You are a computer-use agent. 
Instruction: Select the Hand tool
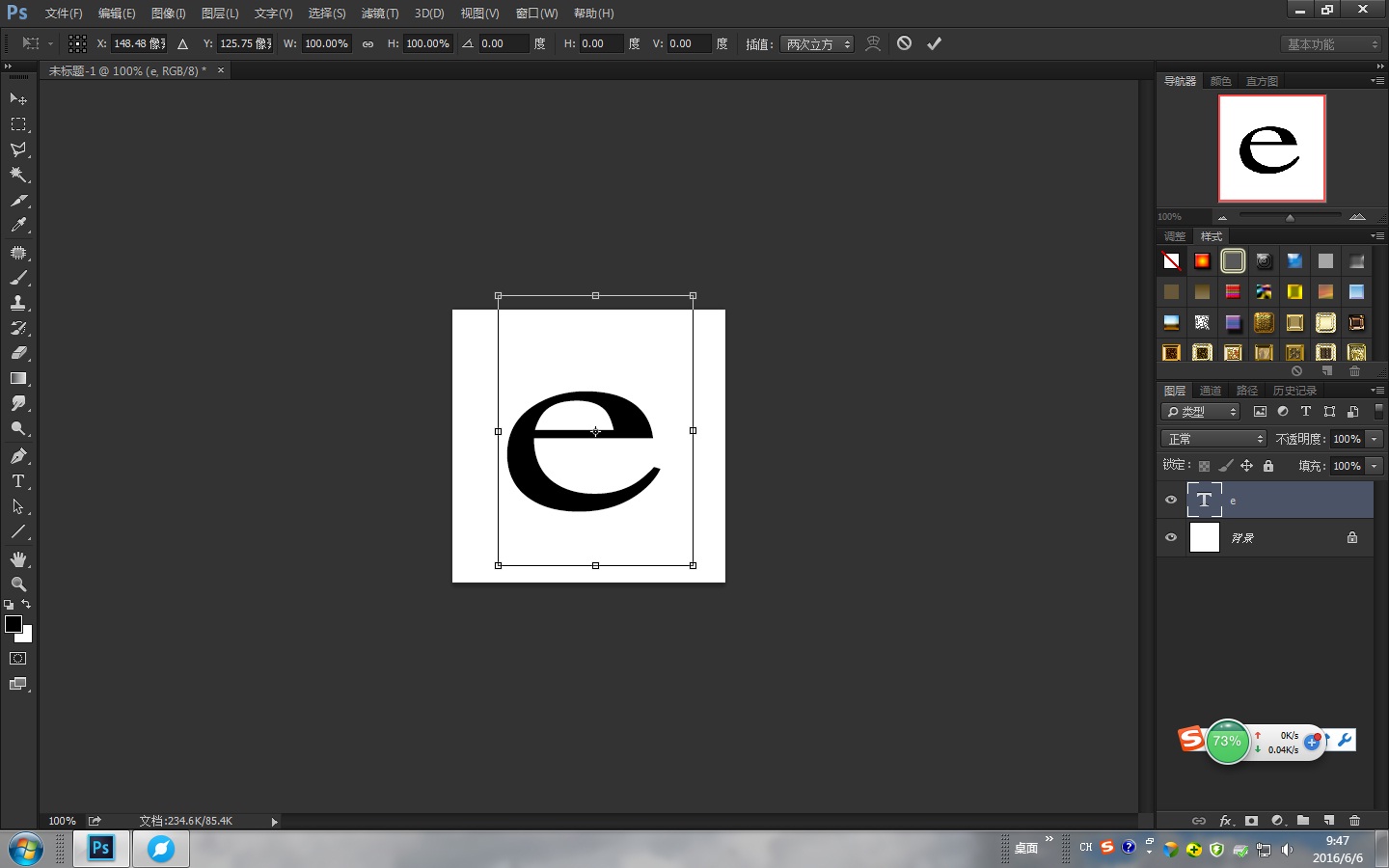18,559
